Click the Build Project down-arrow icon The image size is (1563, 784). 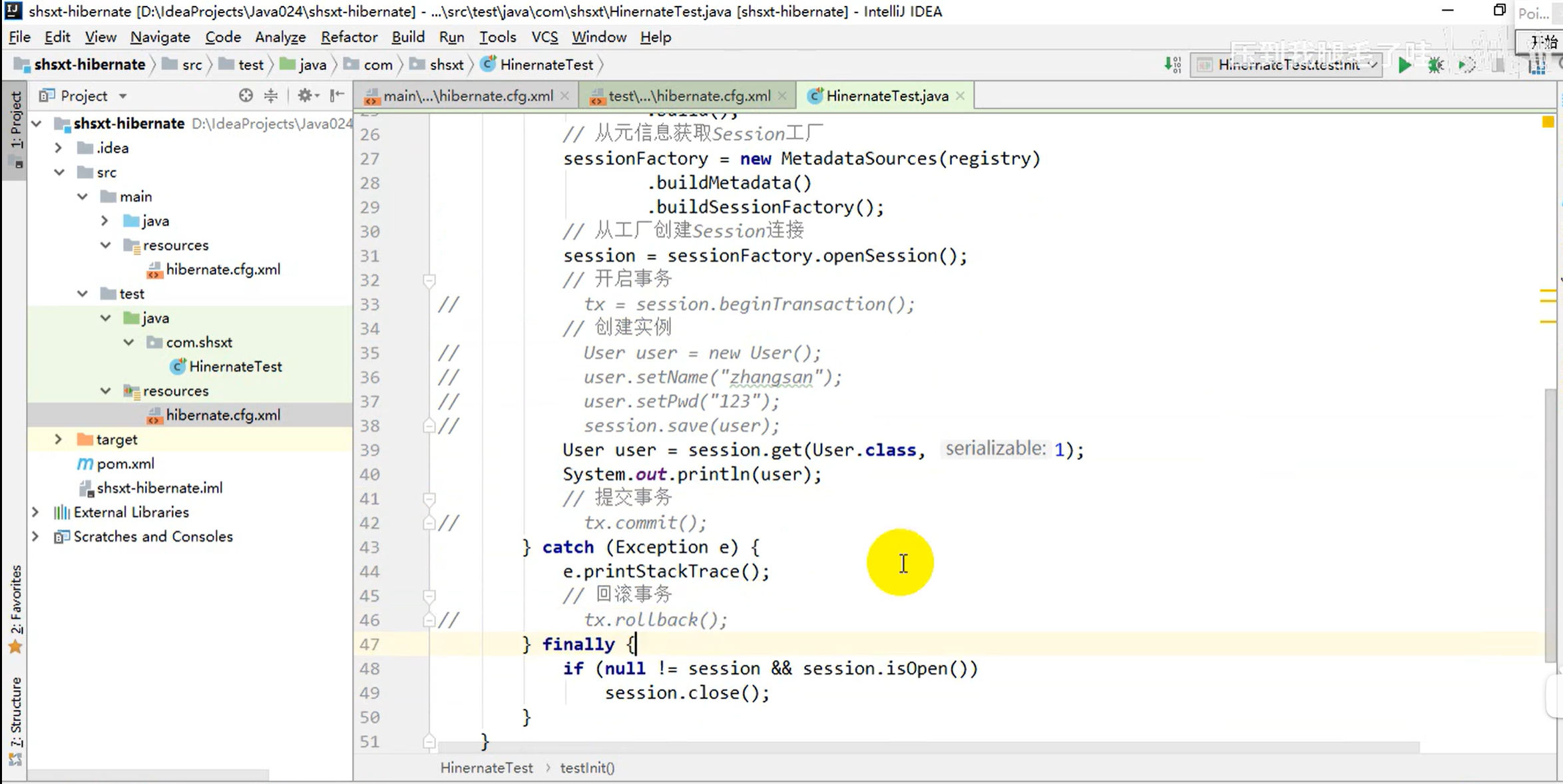click(x=1172, y=65)
